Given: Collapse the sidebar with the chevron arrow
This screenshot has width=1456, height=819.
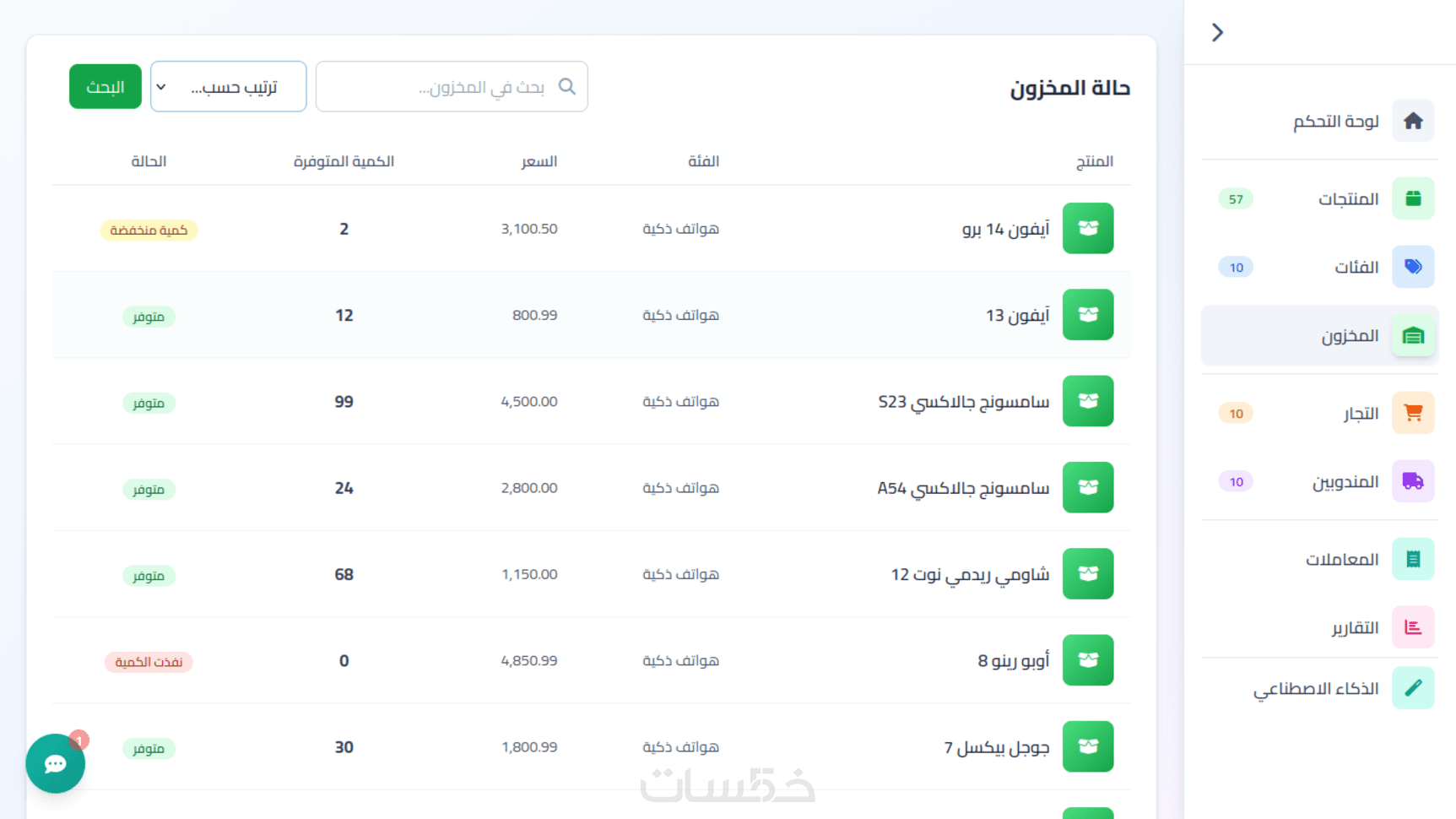Looking at the screenshot, I should pyautogui.click(x=1217, y=32).
